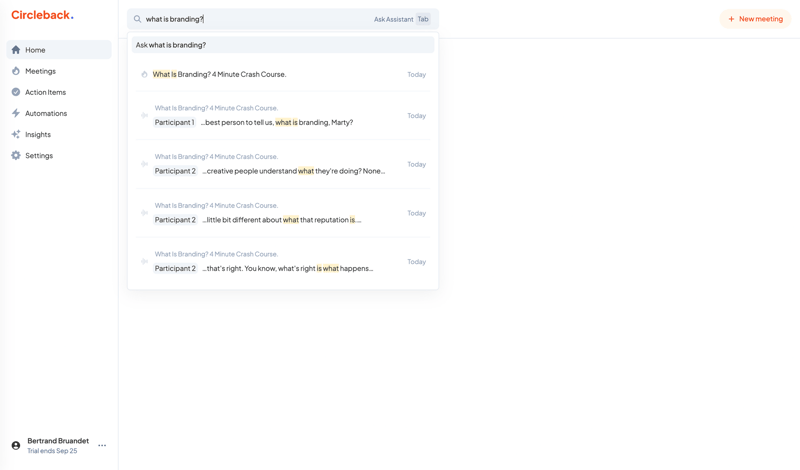Click the meeting title above the Participant 1 snippet
The image size is (800, 470).
pos(216,108)
